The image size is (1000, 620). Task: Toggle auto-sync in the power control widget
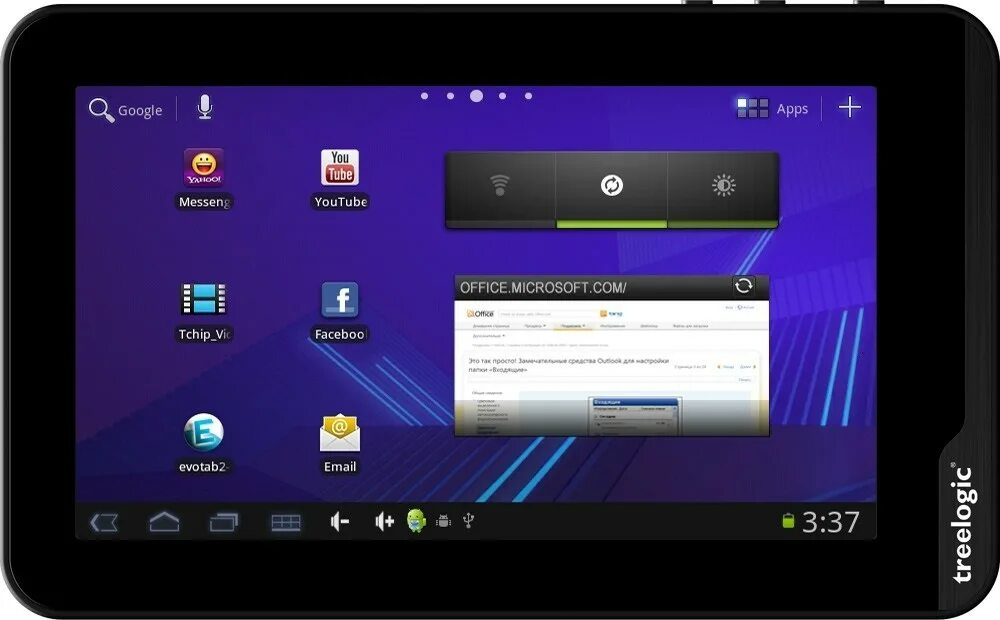612,189
